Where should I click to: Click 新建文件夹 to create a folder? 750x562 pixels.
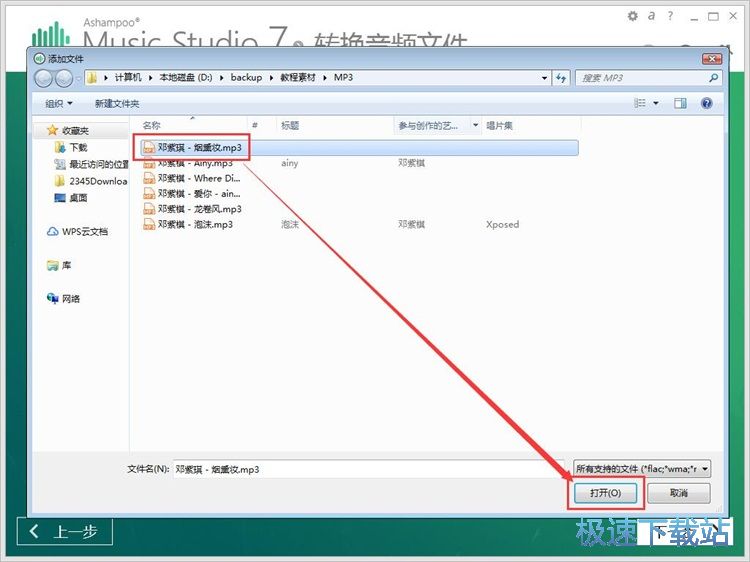(x=117, y=104)
